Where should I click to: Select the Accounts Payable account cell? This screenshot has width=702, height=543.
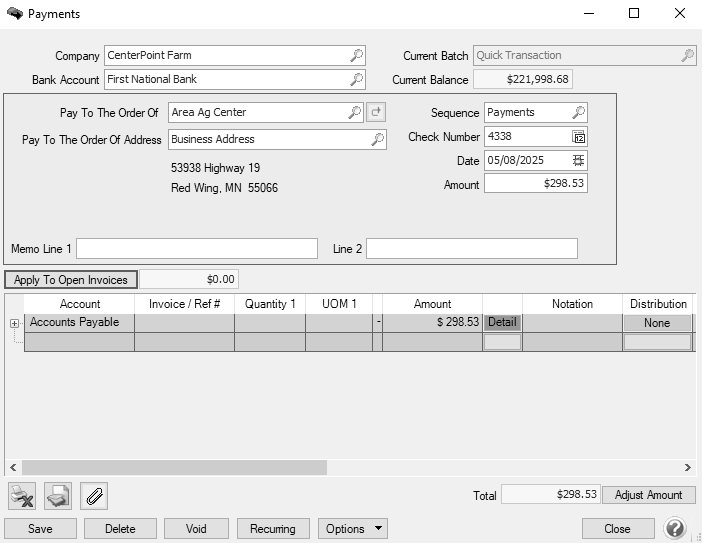[79, 322]
